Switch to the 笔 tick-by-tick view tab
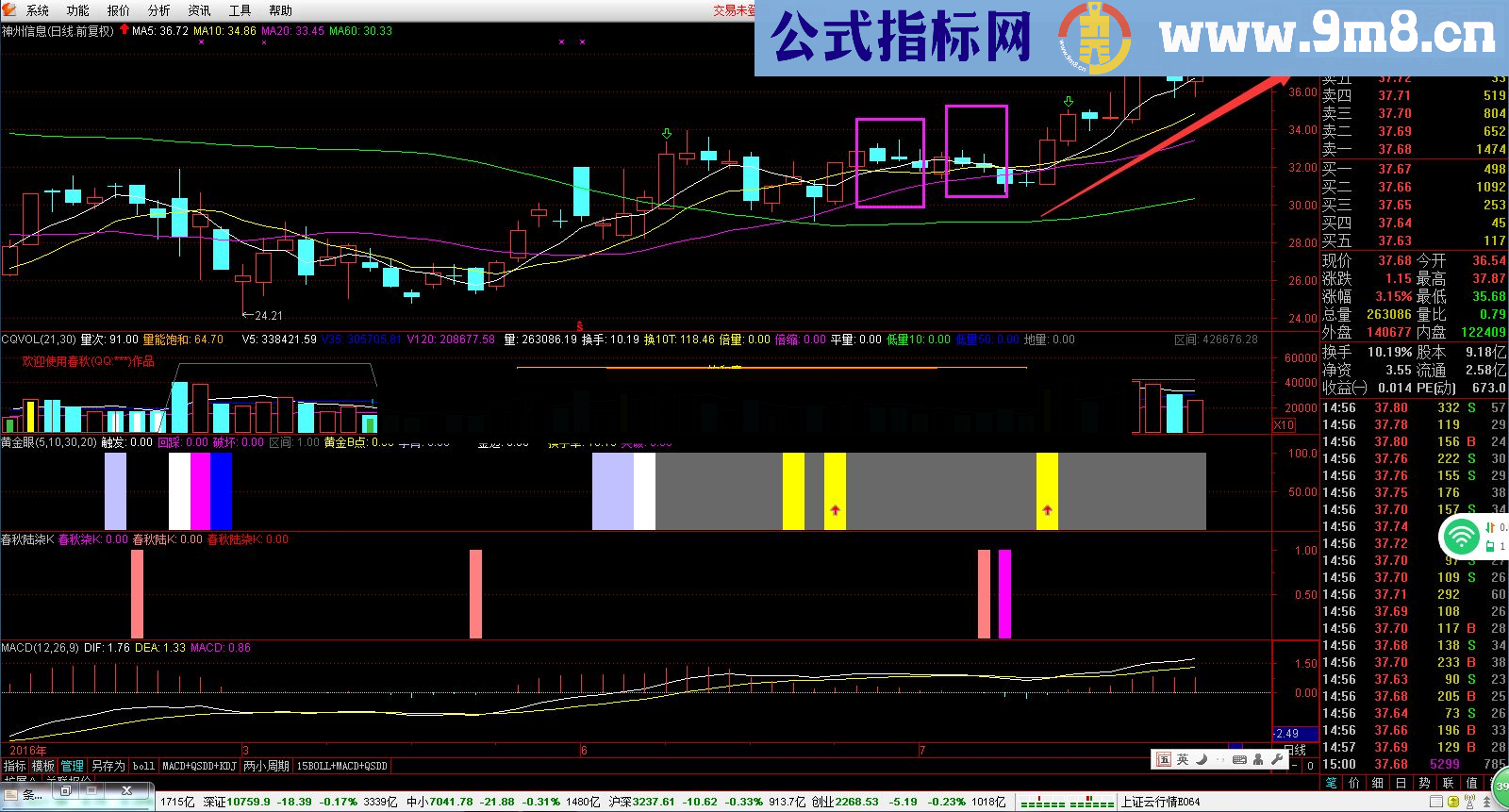Image resolution: width=1509 pixels, height=812 pixels. [x=1331, y=783]
